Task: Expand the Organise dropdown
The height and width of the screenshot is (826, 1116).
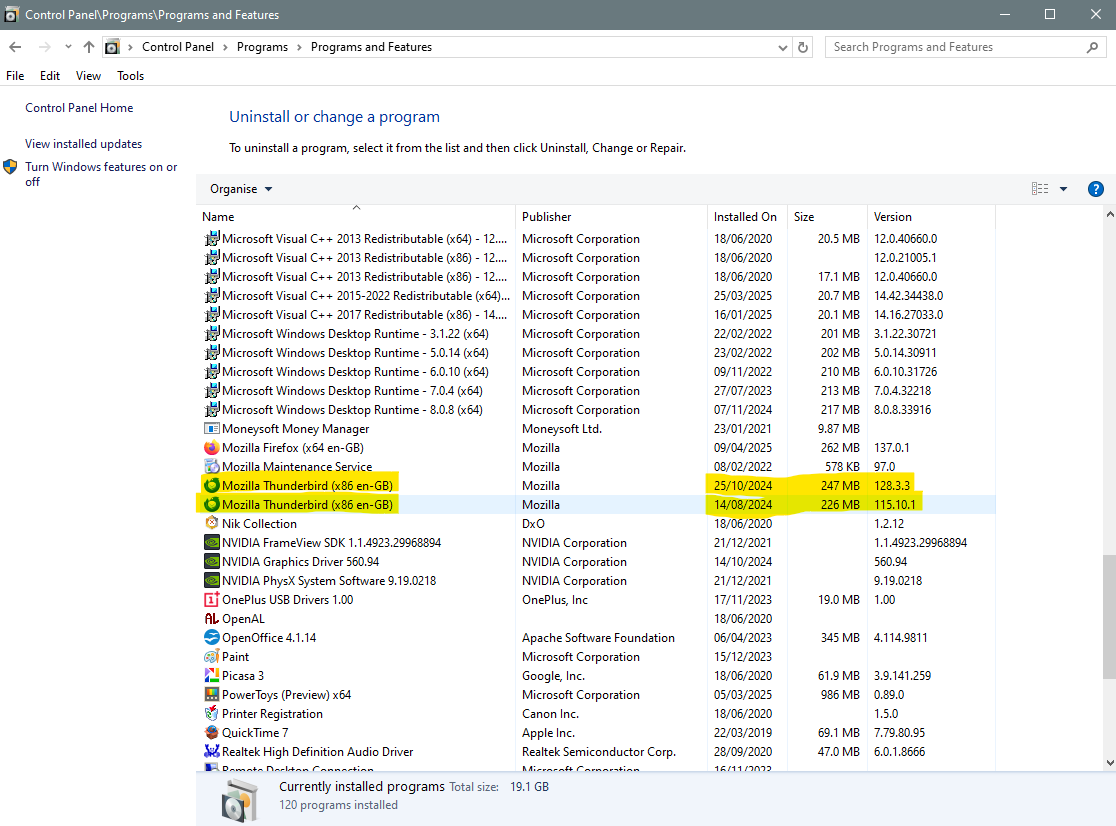Action: [241, 189]
